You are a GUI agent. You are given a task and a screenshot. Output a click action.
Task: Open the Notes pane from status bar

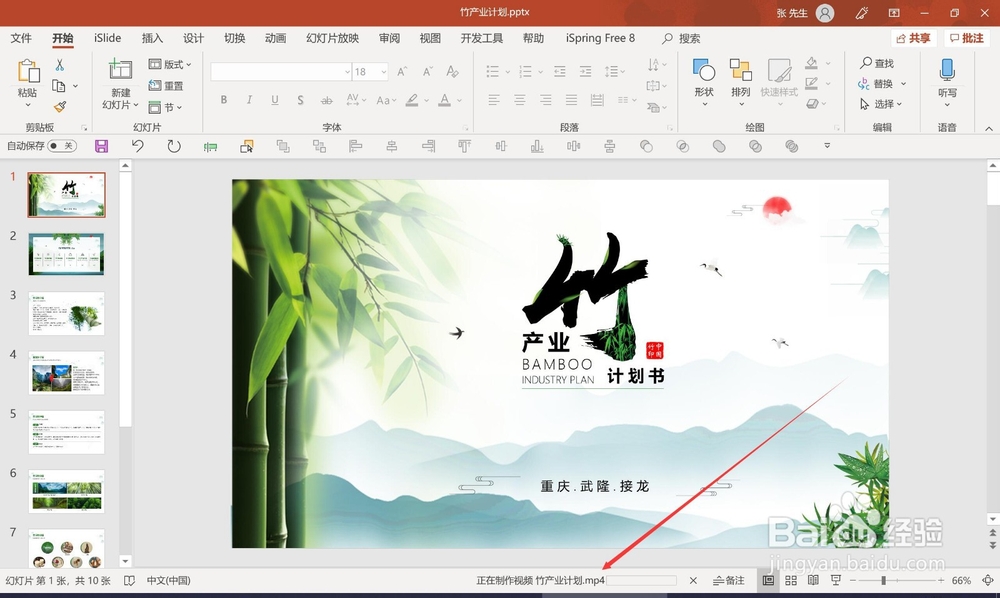click(x=728, y=580)
